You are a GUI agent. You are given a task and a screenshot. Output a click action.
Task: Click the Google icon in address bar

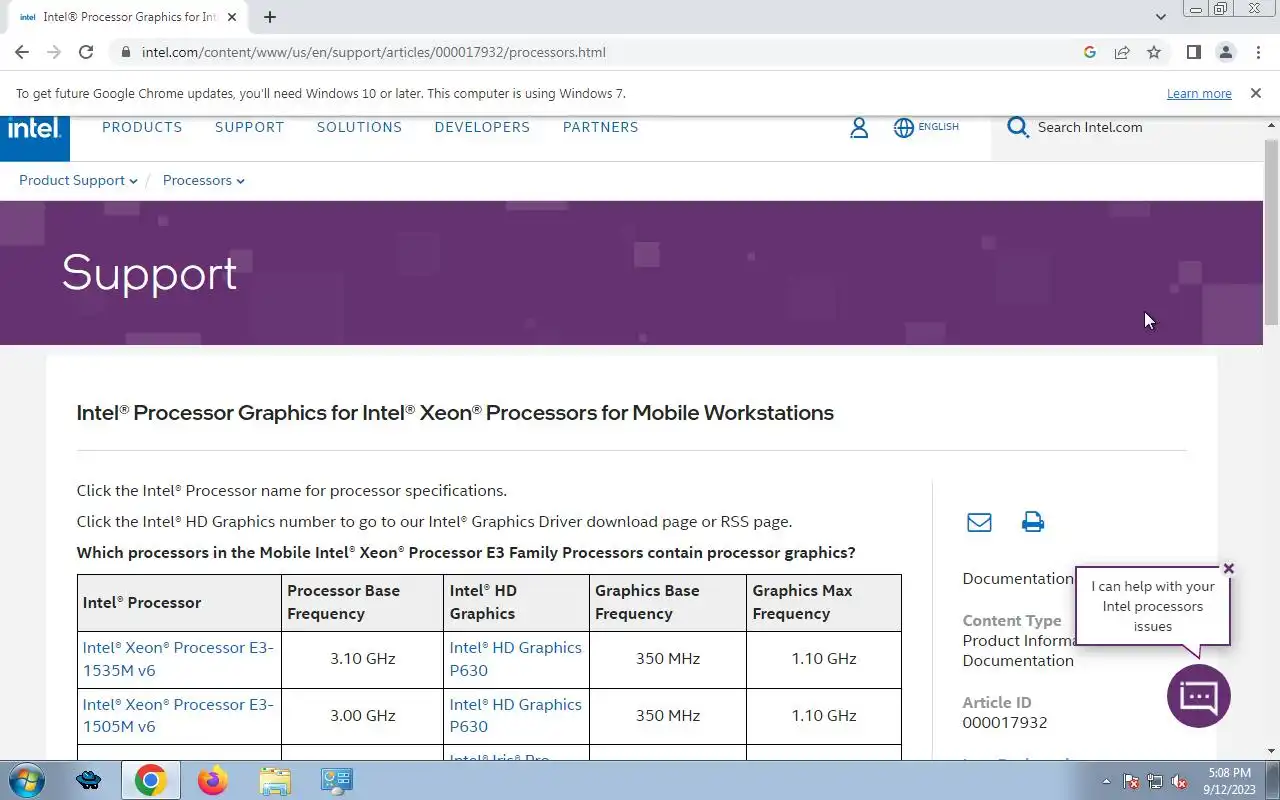[x=1090, y=52]
